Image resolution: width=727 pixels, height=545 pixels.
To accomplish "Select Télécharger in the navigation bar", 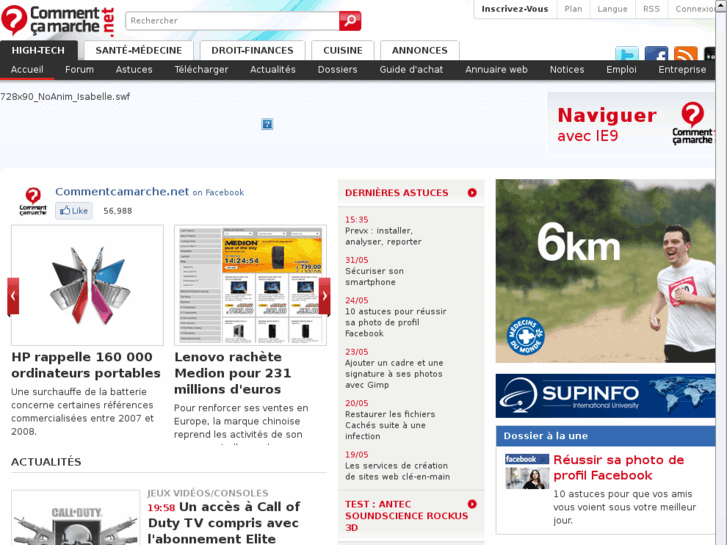I will coord(201,70).
